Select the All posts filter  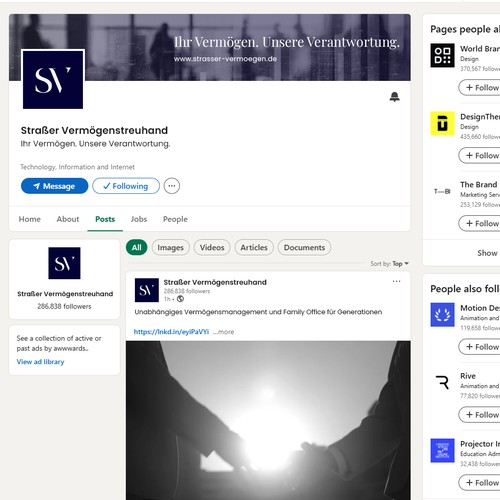coord(137,248)
